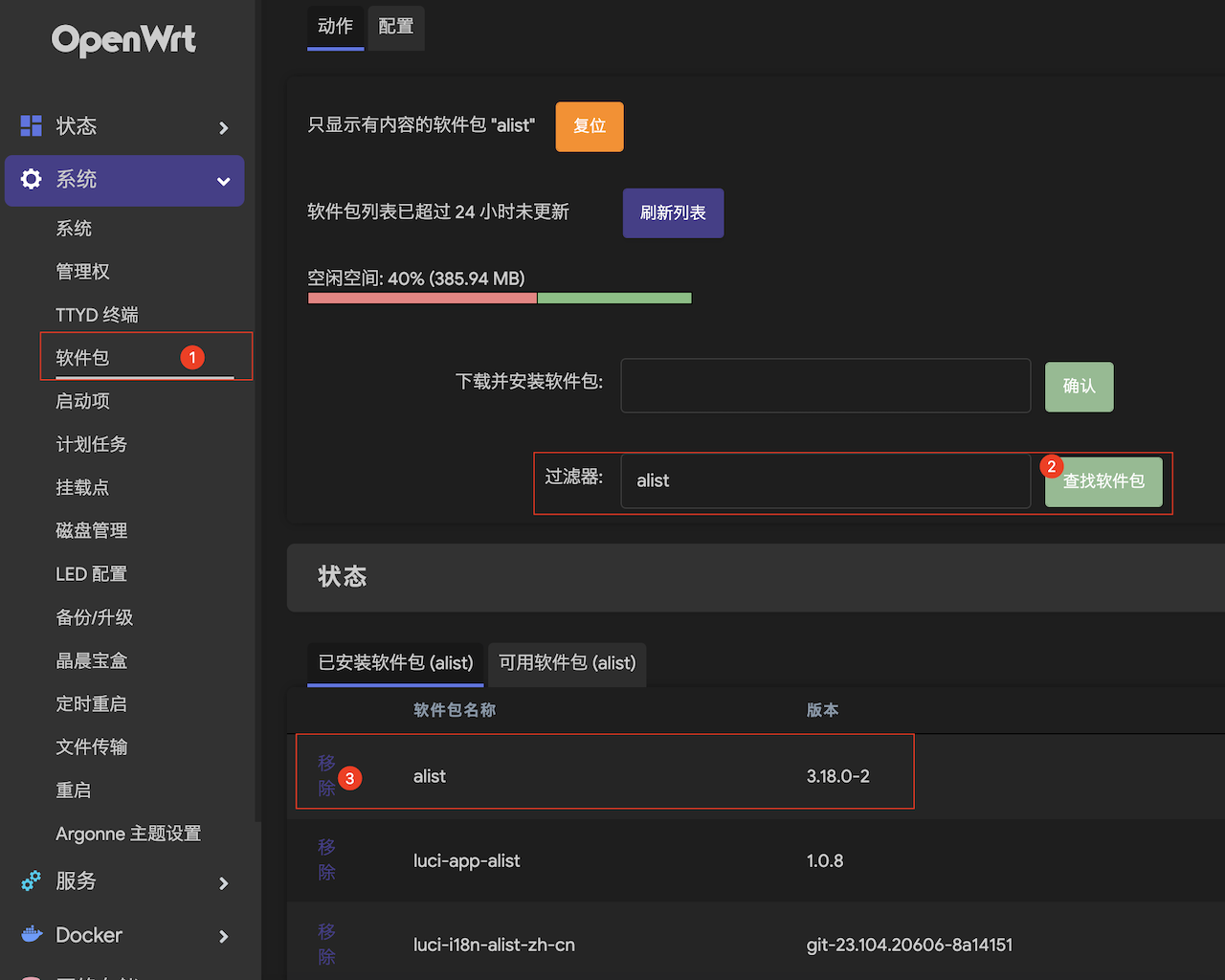
Task: Click the 查找软件包 button
Action: tap(1102, 481)
